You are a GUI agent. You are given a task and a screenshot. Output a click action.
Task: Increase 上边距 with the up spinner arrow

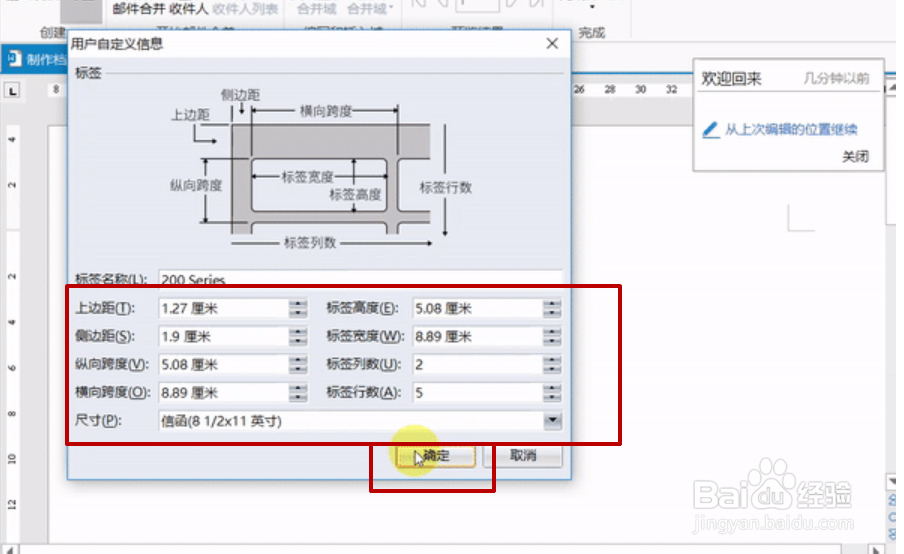tap(298, 304)
